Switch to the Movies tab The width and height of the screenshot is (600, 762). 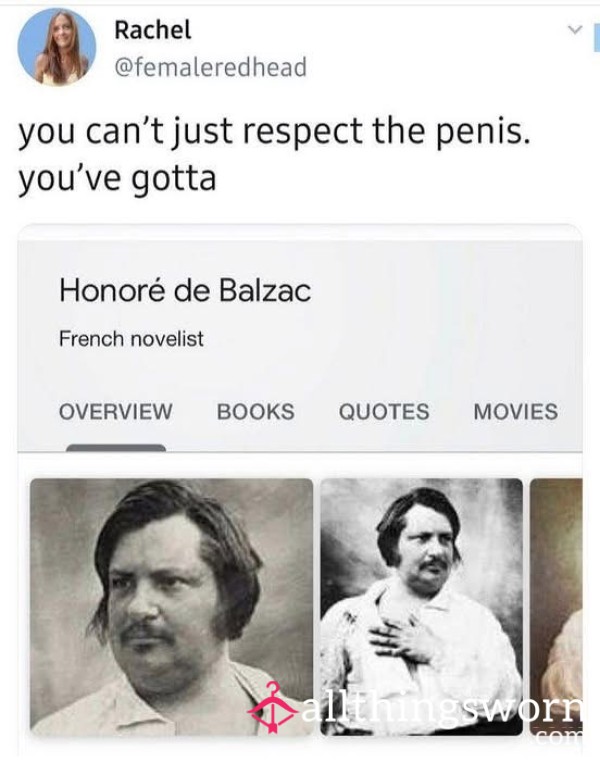click(515, 412)
